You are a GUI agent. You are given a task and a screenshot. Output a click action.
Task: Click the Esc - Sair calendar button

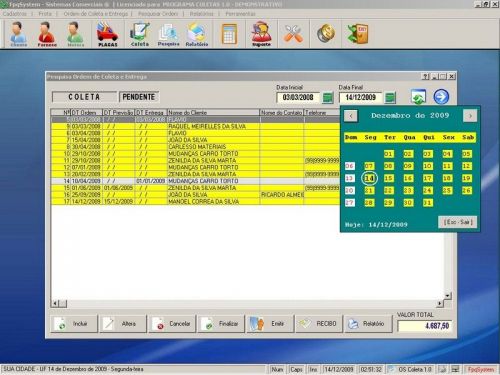pos(458,222)
